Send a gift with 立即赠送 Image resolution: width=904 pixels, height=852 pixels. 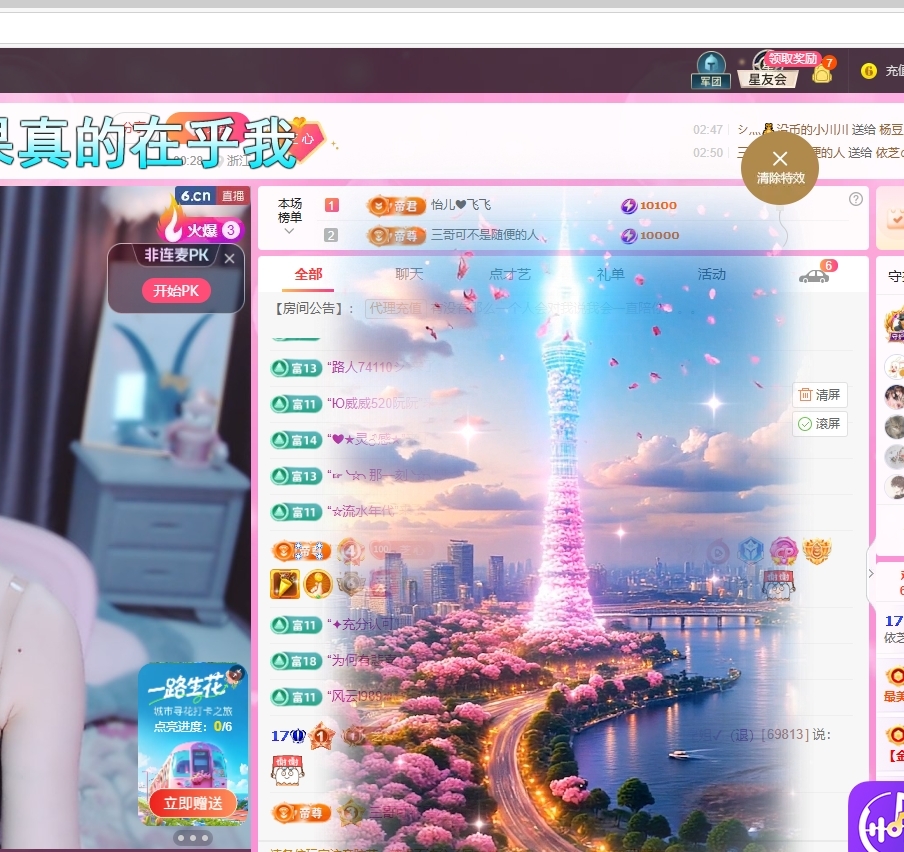click(193, 803)
